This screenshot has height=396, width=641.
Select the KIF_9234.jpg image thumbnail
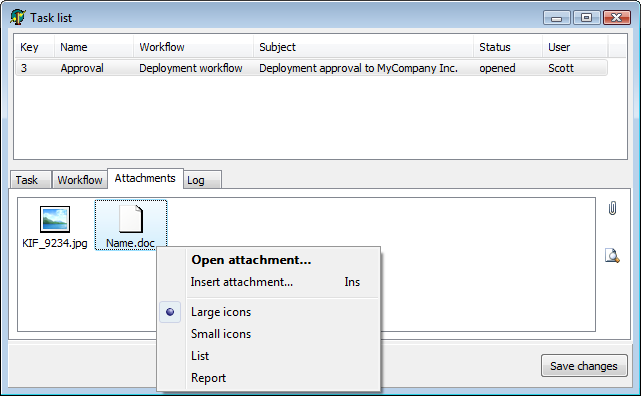pyautogui.click(x=55, y=219)
